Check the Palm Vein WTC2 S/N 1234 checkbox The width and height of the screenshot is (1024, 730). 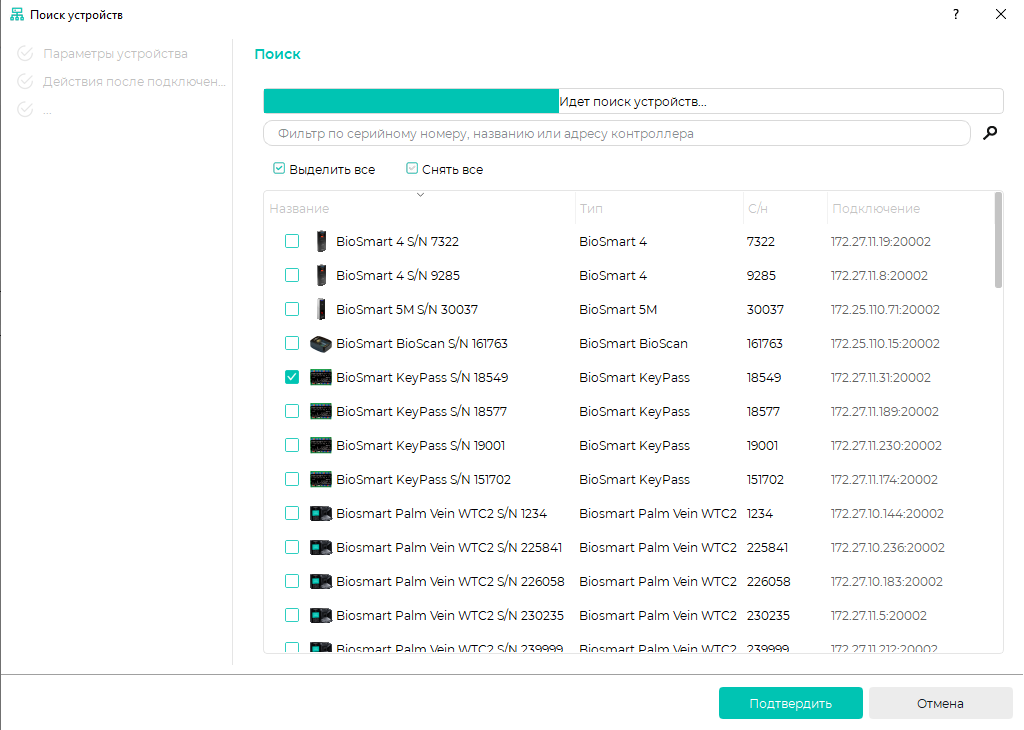[x=292, y=513]
